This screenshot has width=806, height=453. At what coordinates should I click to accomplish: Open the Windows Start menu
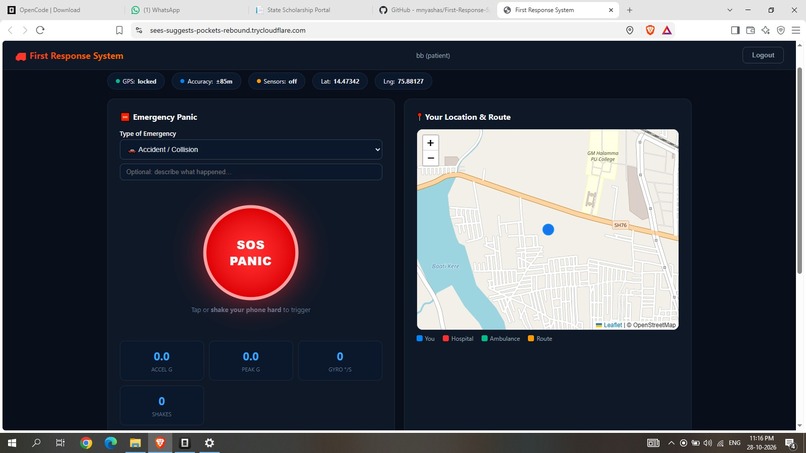pos(11,443)
